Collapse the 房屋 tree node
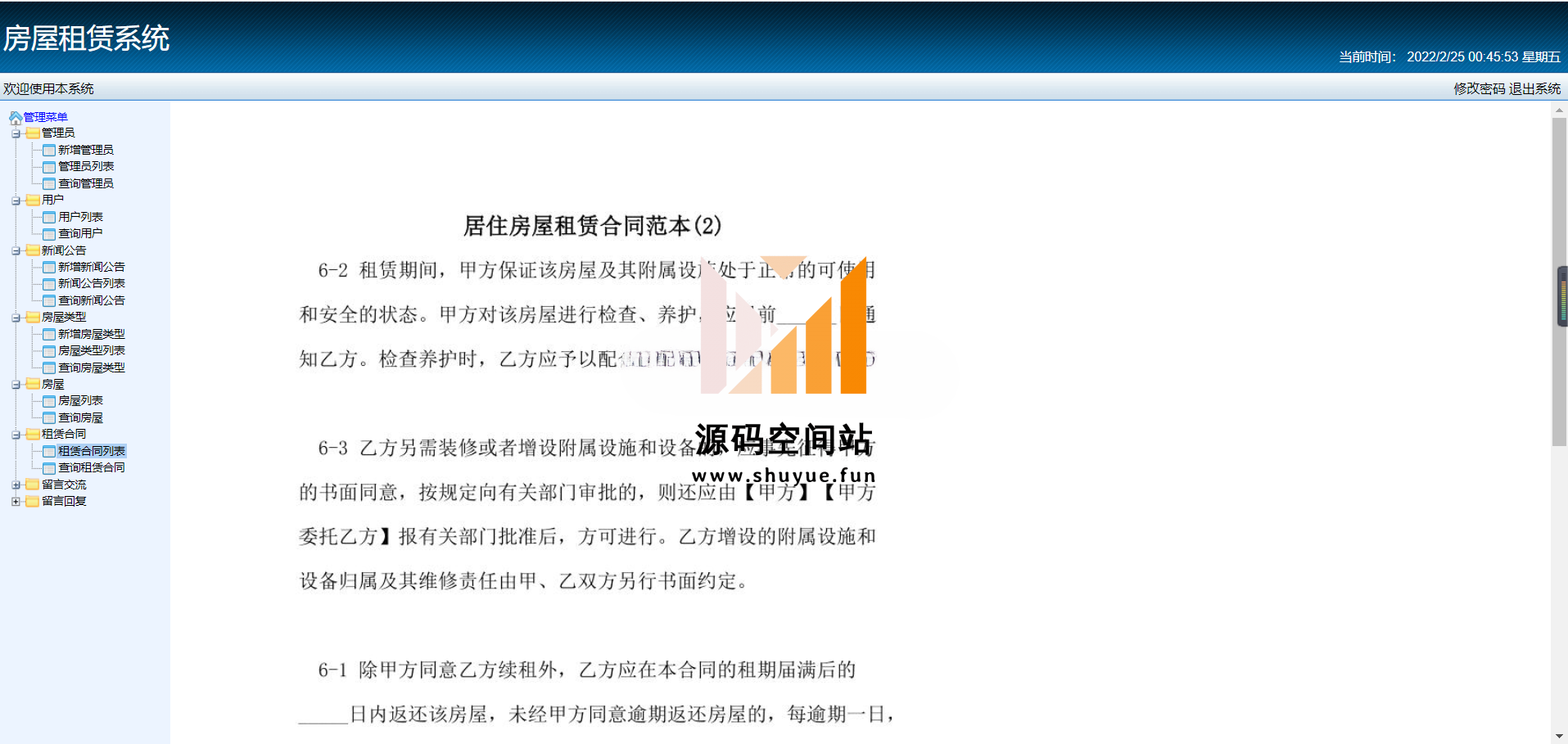The width and height of the screenshot is (1568, 744). tap(16, 385)
